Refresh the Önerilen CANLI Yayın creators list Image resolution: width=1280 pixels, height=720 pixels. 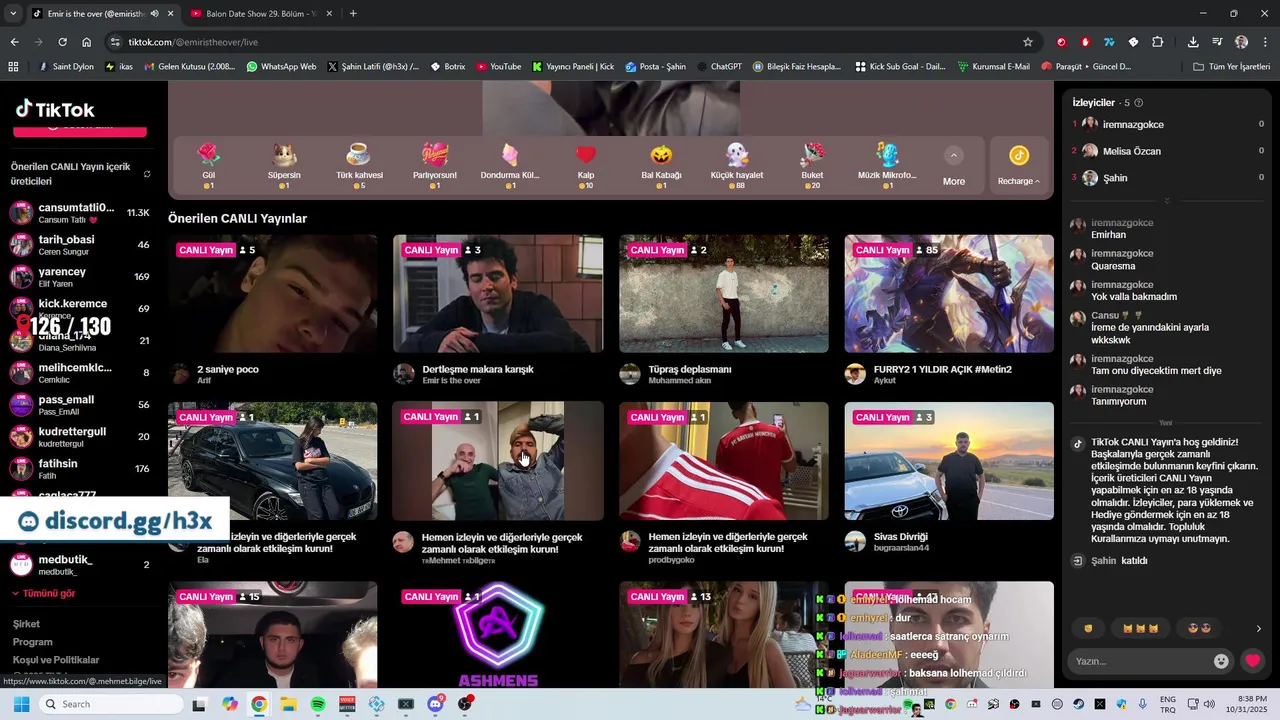pos(147,174)
